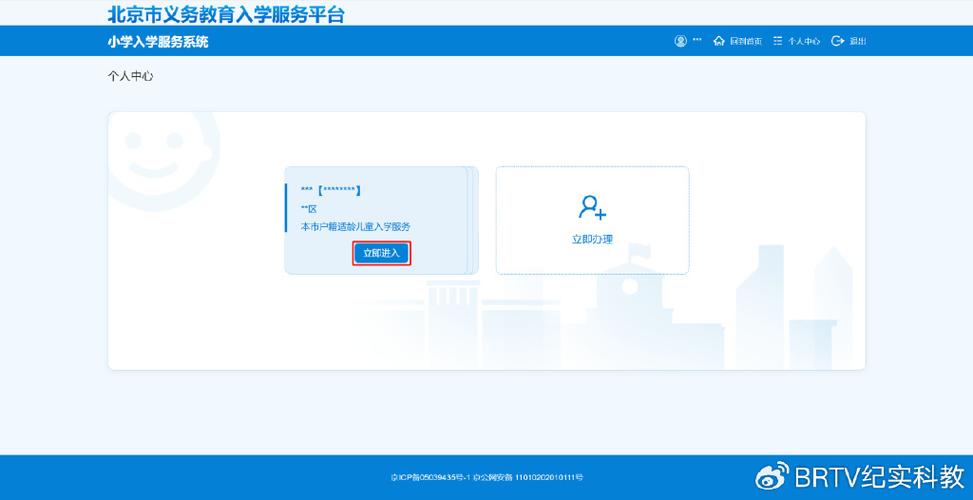The height and width of the screenshot is (500, 973).
Task: Click the 个人中心 page heading
Action: (130, 76)
